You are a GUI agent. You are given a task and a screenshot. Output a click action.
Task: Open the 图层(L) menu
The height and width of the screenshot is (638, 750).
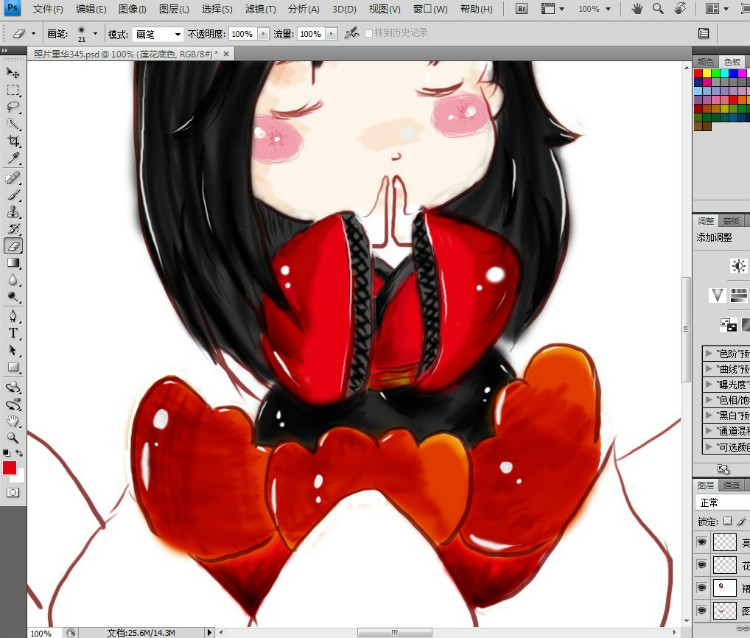pyautogui.click(x=174, y=9)
